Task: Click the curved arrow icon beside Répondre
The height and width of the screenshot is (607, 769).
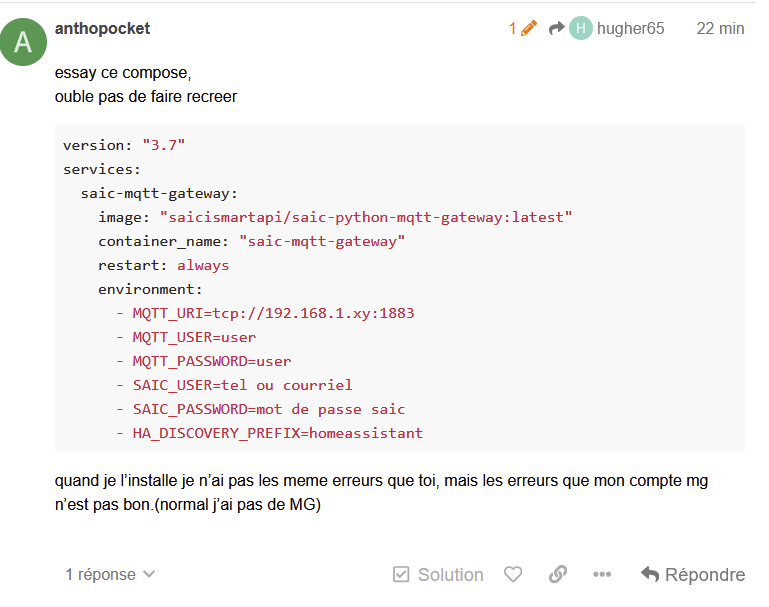Action: pos(650,574)
